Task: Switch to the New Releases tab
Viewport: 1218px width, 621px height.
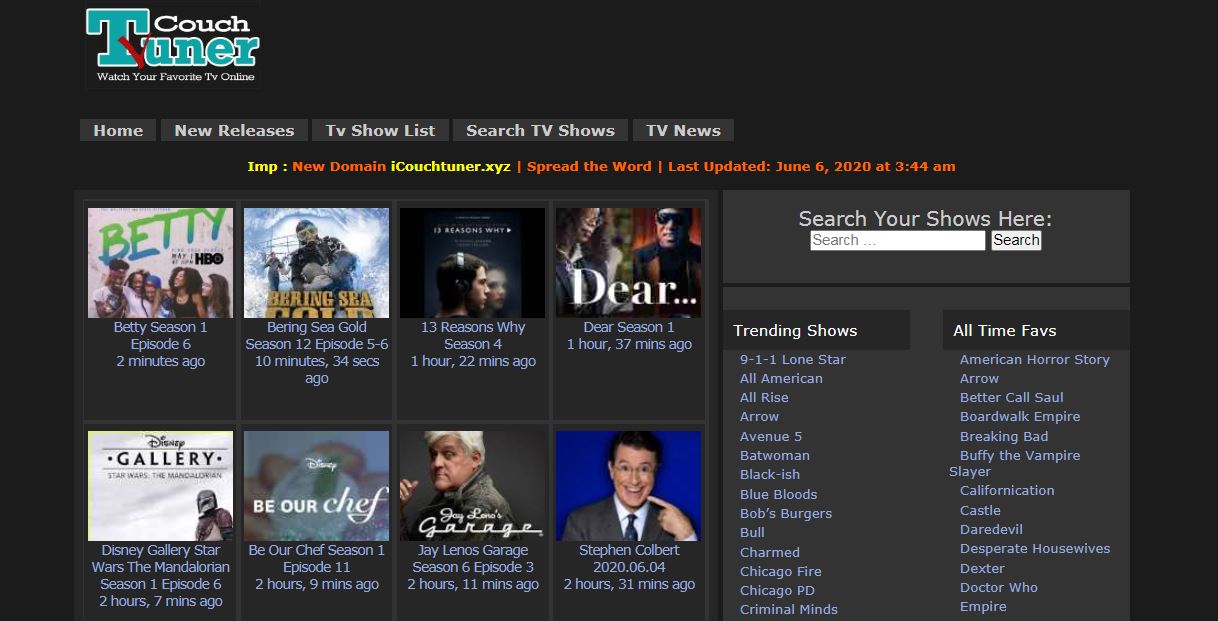Action: tap(234, 130)
